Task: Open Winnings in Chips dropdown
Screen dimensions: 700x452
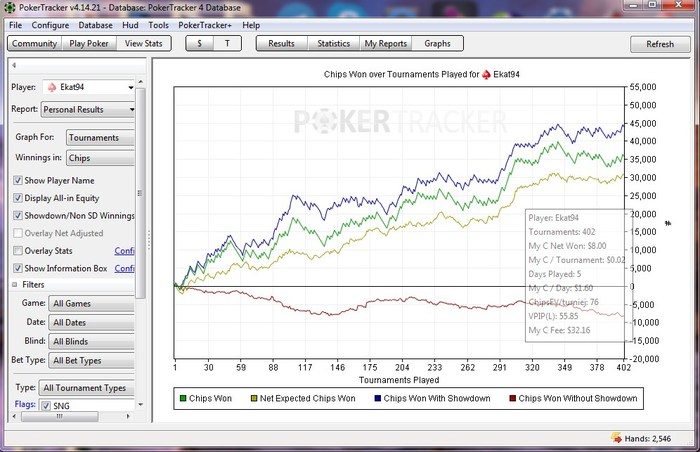Action: (x=100, y=158)
